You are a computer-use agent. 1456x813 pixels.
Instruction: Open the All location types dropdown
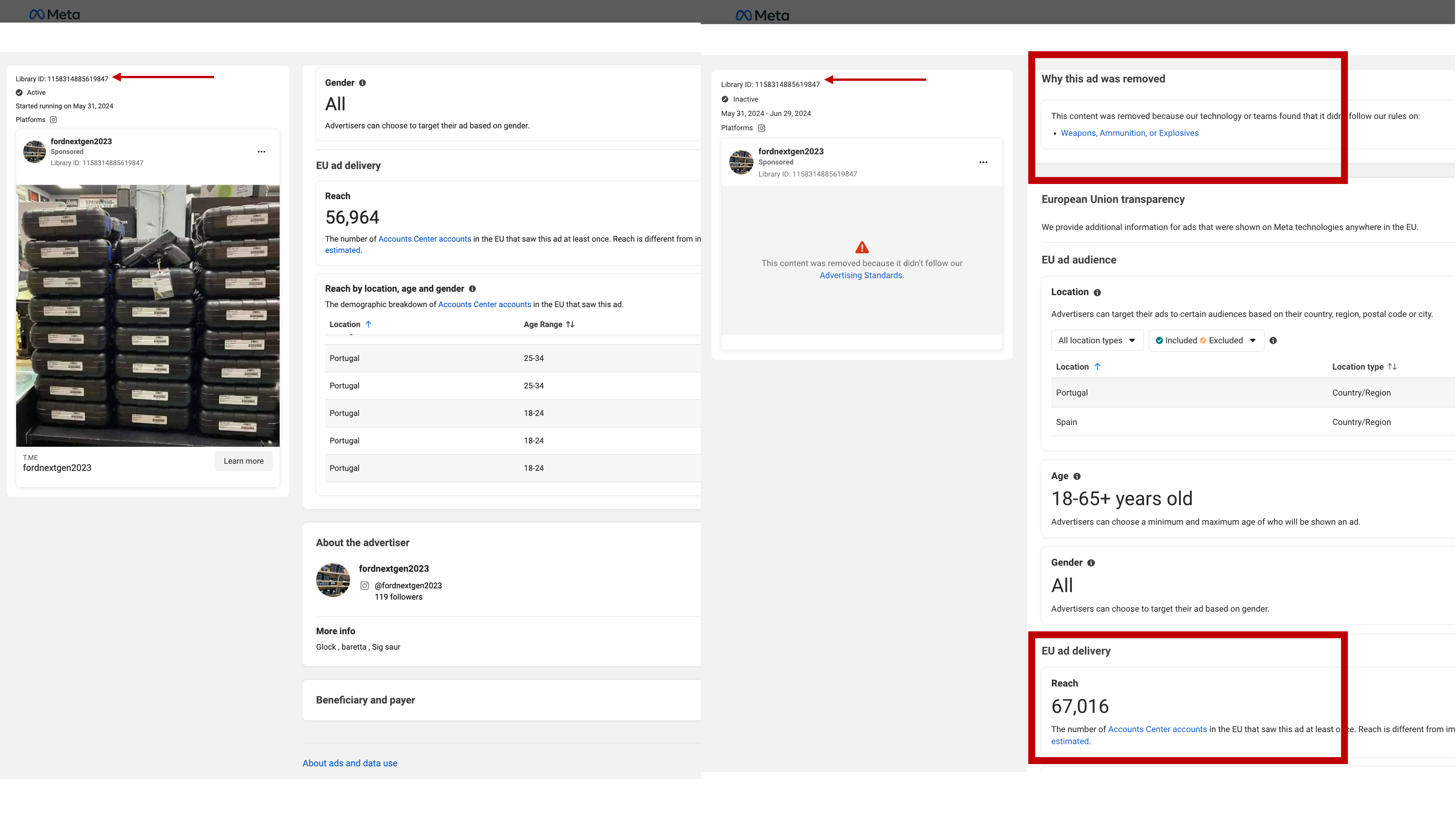1096,341
